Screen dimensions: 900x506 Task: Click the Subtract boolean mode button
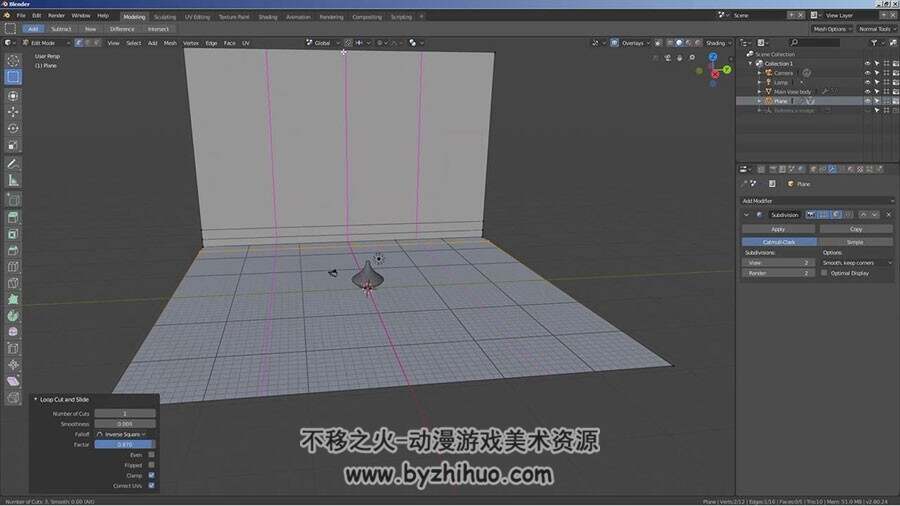pos(61,29)
